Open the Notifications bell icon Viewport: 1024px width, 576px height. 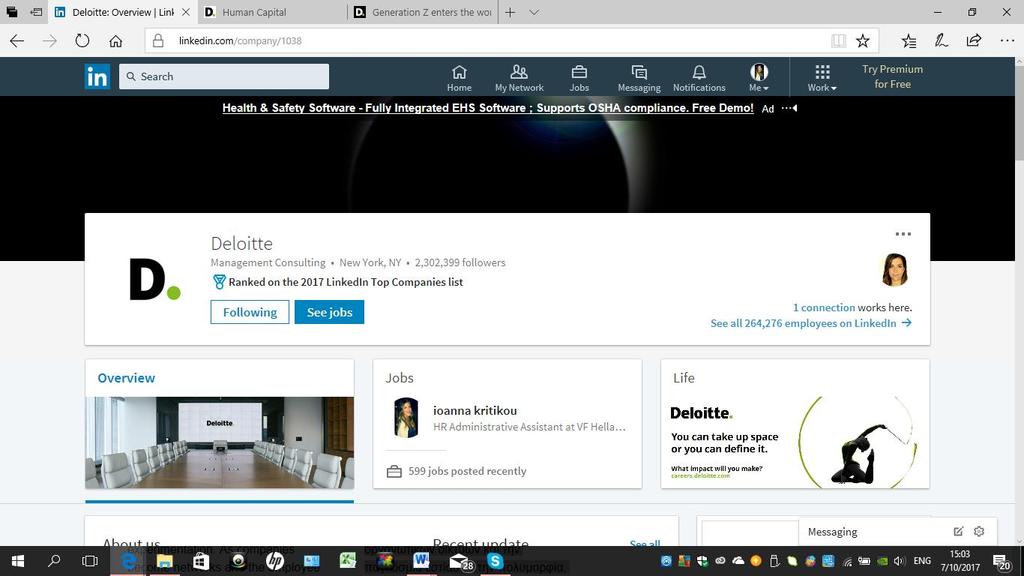[x=699, y=78]
